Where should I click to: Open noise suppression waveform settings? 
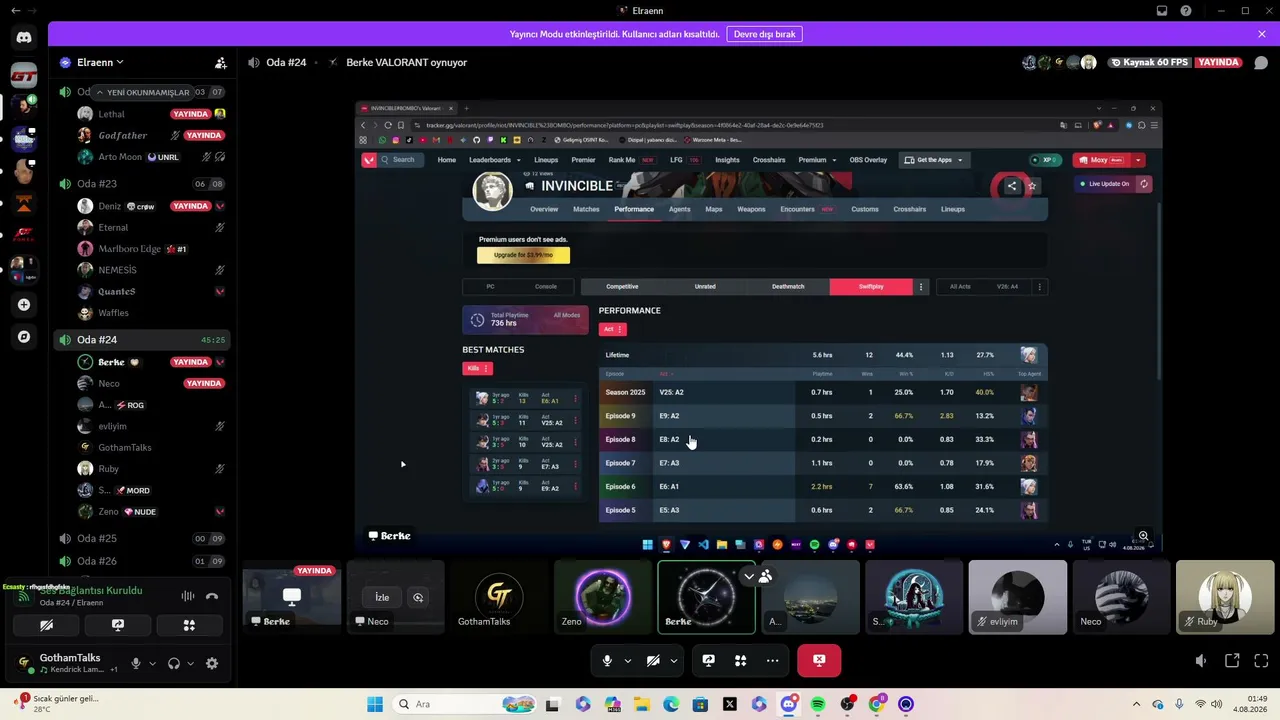coord(187,596)
